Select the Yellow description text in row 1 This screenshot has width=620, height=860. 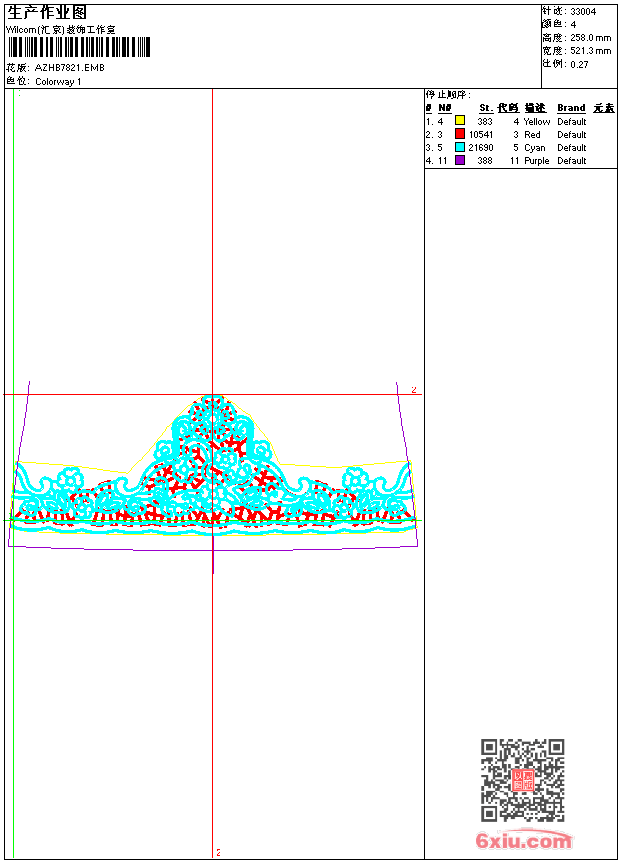(537, 121)
